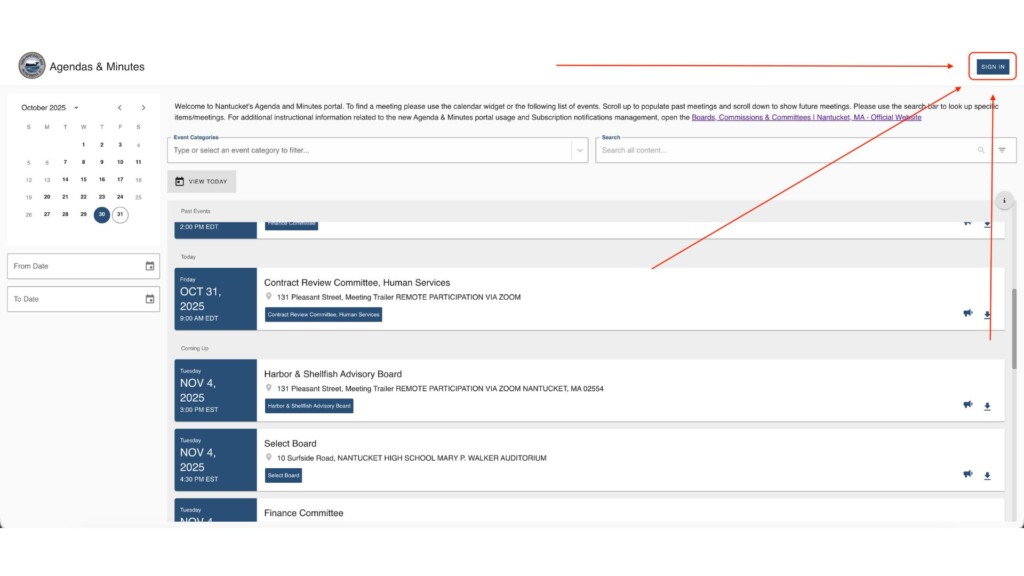This screenshot has width=1024, height=576.
Task: Toggle notifications for Harbor & Shellfish Advisory Board
Action: click(x=967, y=406)
